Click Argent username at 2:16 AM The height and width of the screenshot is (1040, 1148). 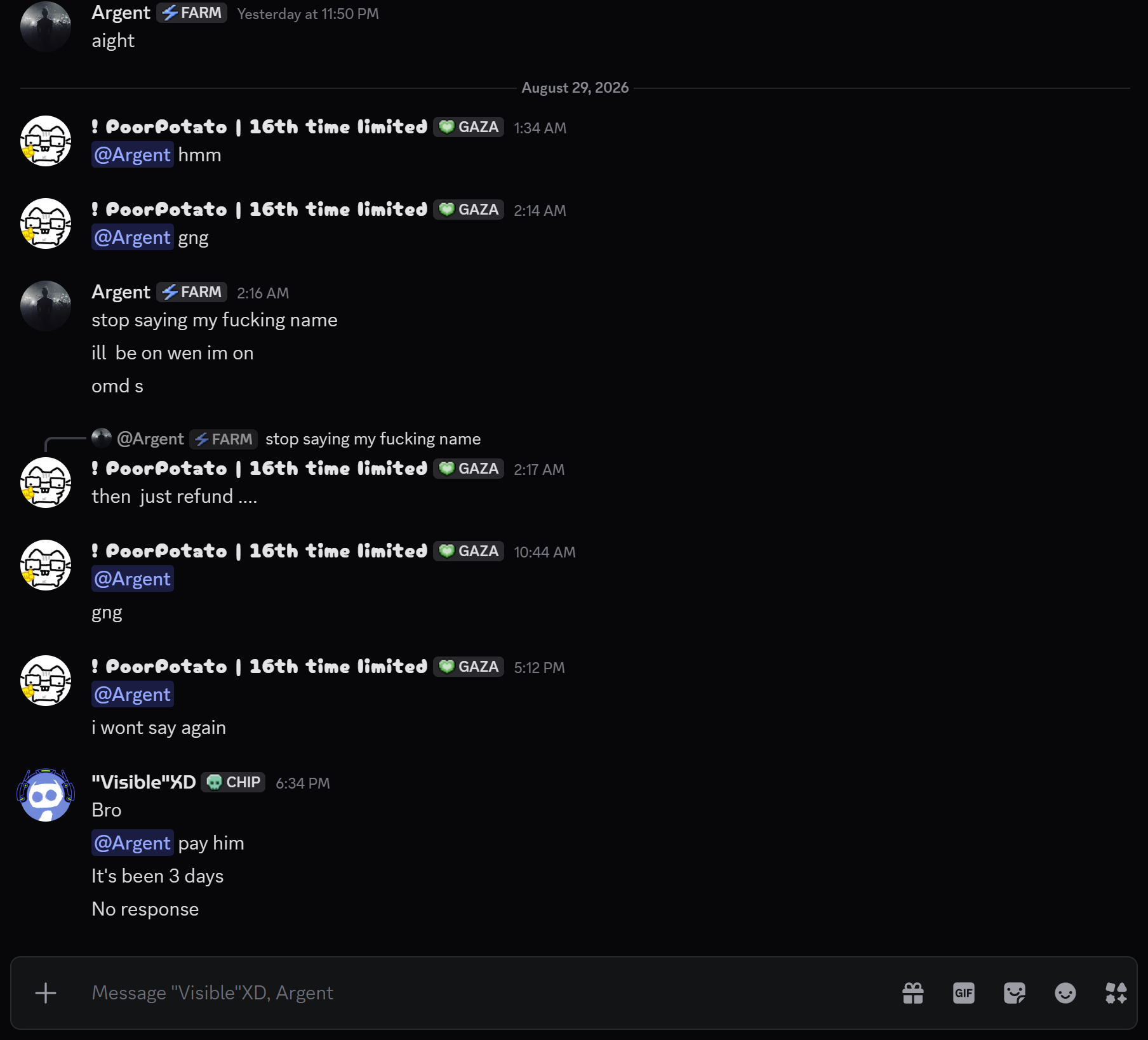tap(121, 292)
